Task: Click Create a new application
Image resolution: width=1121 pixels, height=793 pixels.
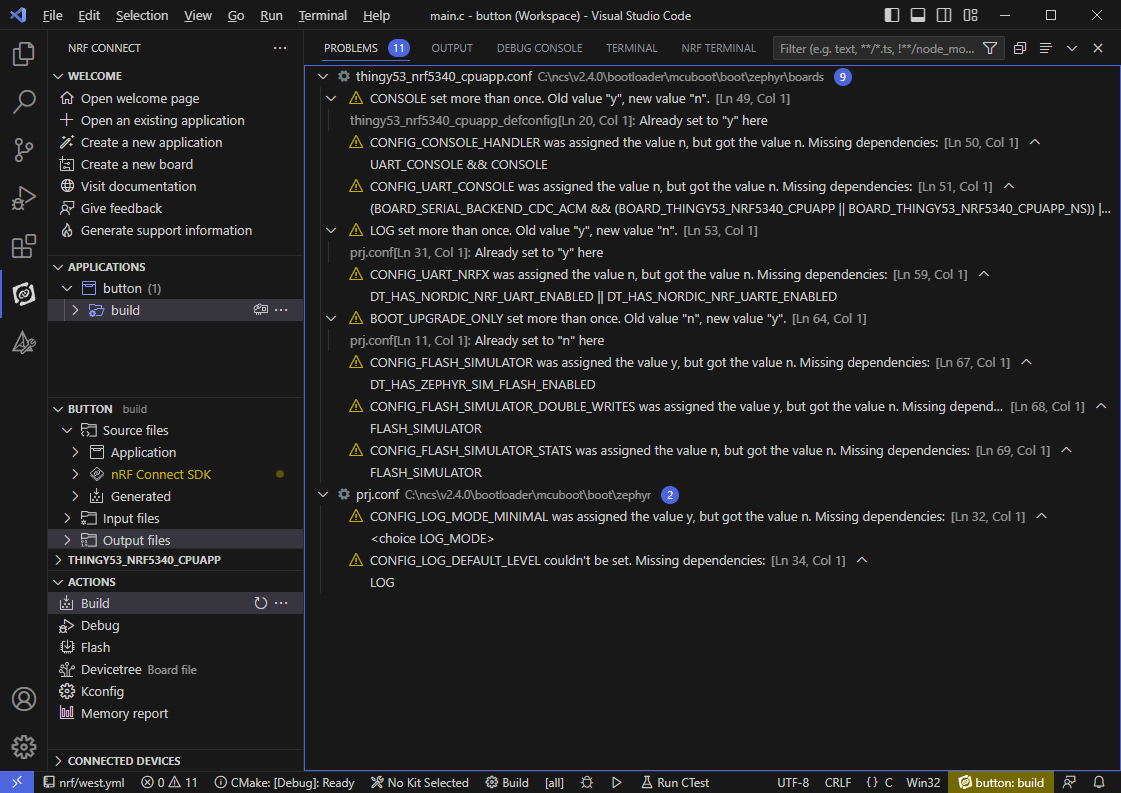Action: point(152,142)
